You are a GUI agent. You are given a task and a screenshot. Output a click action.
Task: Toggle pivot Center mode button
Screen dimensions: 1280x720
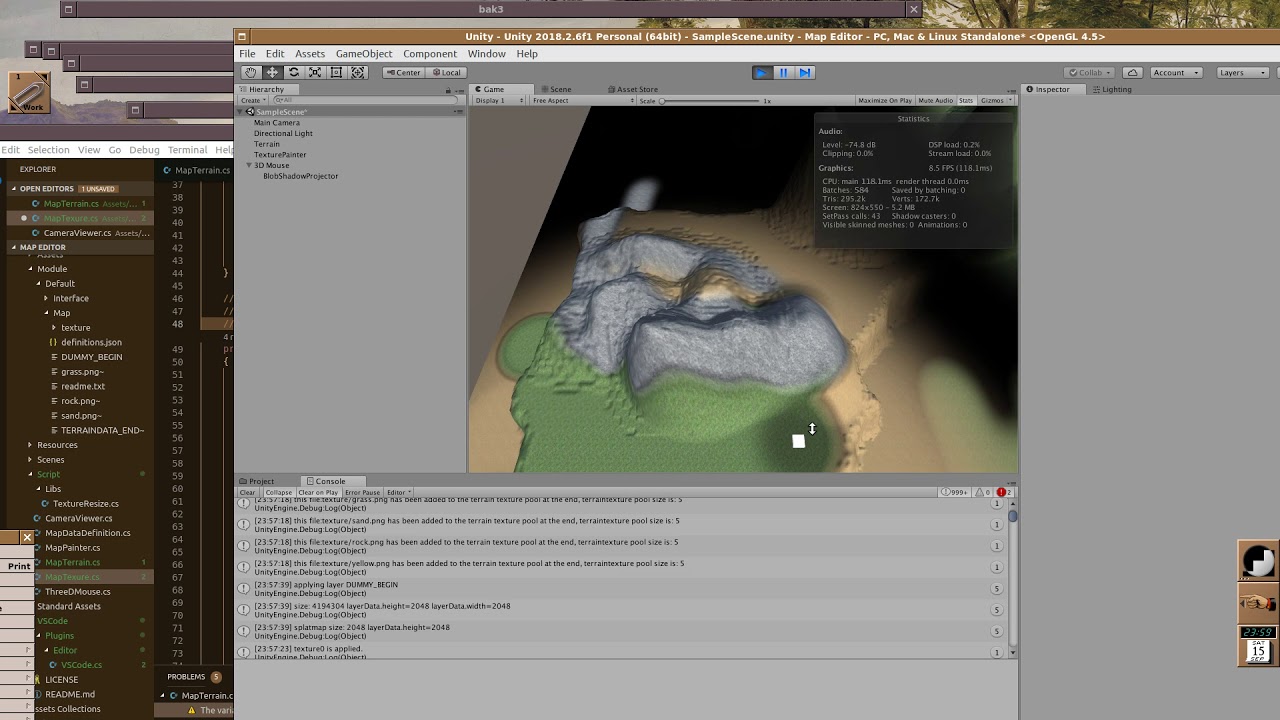403,72
